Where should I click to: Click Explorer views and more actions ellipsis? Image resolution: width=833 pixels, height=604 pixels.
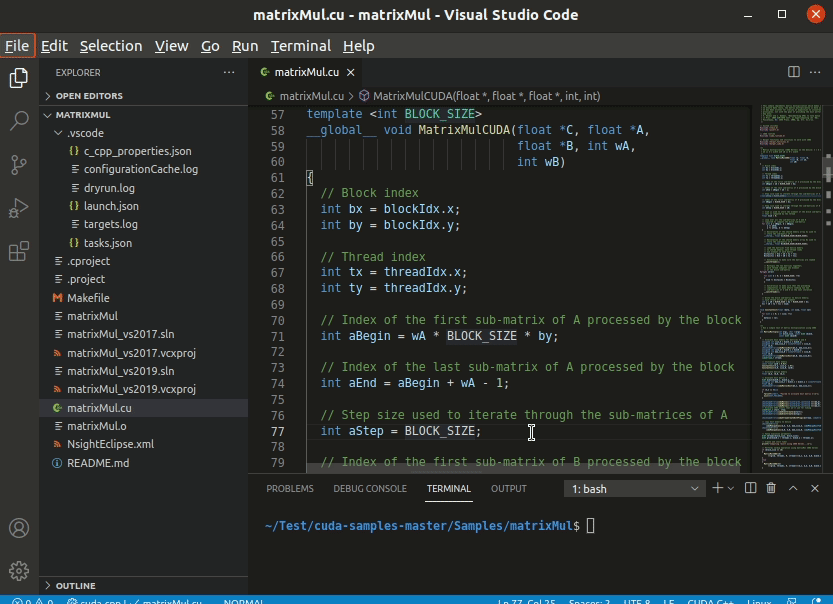point(229,72)
